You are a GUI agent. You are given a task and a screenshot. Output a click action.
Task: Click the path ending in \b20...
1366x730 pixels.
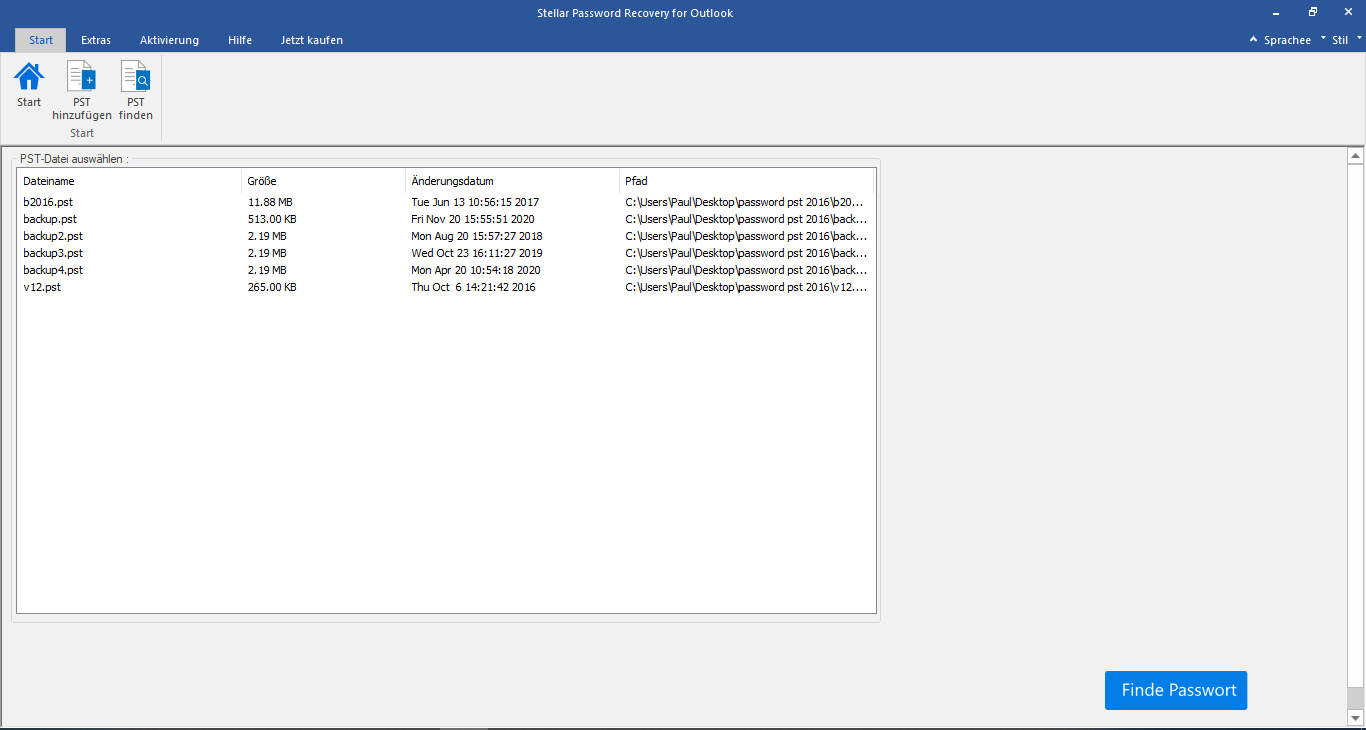(746, 202)
